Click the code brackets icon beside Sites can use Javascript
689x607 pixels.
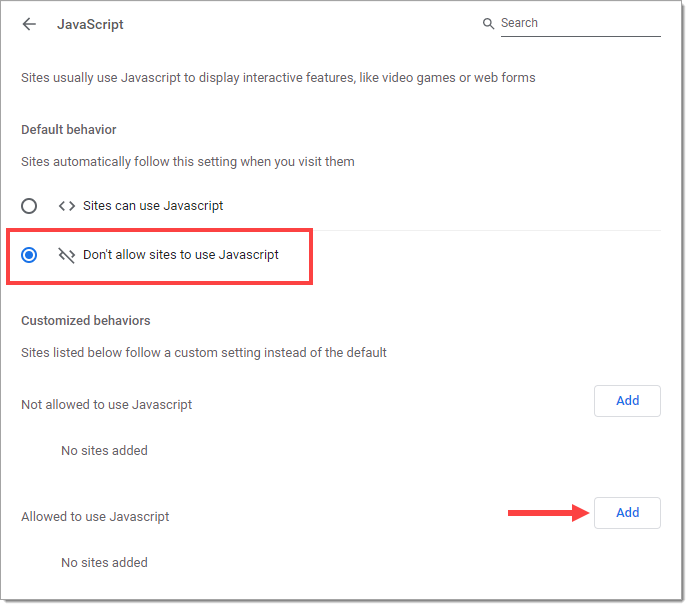click(x=67, y=206)
